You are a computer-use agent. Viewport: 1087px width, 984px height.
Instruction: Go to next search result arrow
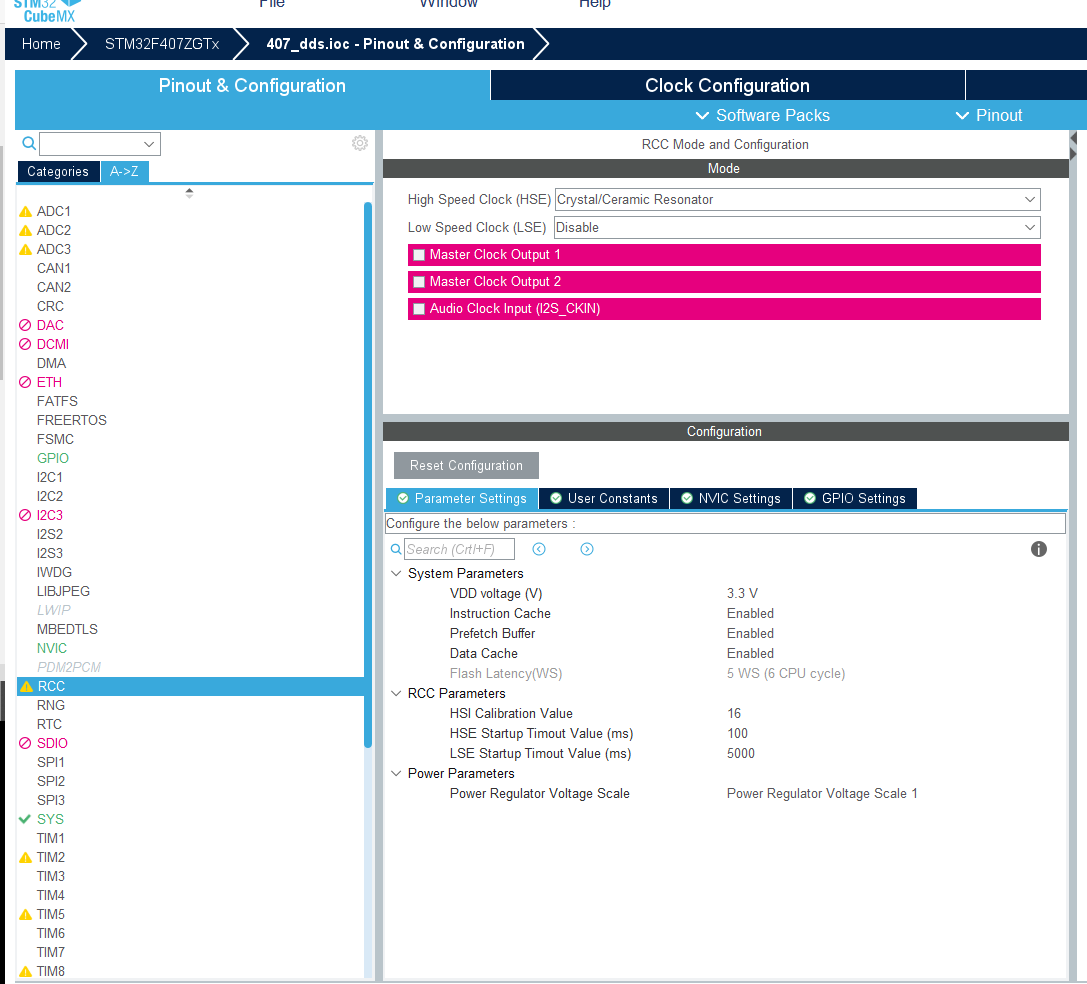tap(586, 549)
